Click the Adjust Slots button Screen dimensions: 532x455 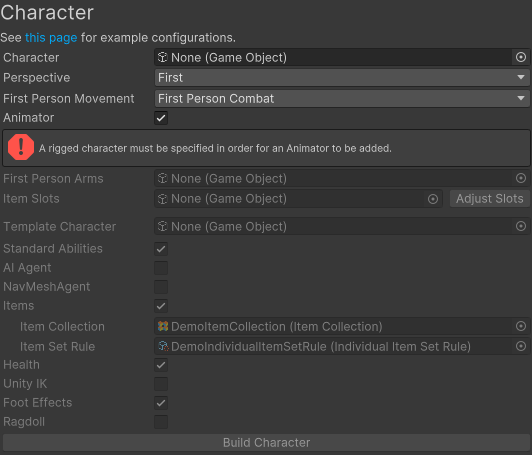click(490, 199)
